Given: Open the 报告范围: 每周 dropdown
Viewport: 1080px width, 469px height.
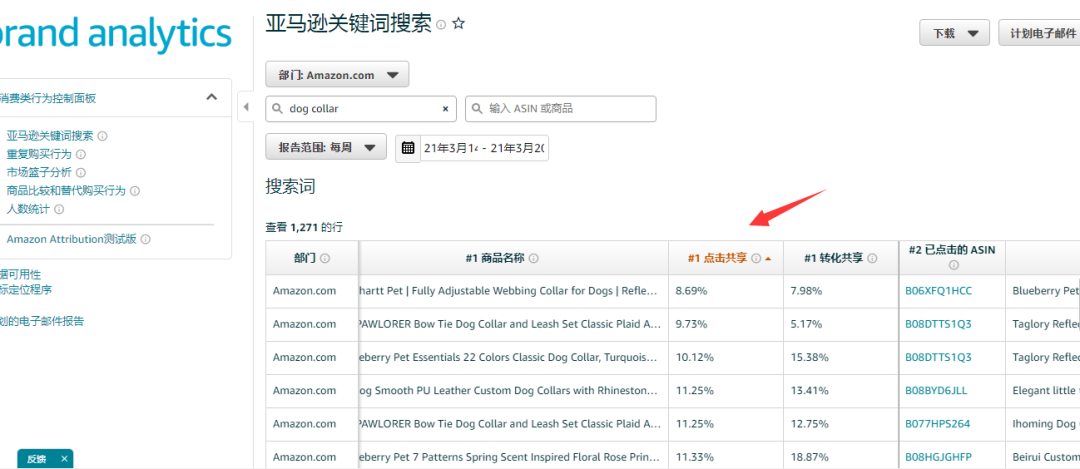Looking at the screenshot, I should (326, 147).
